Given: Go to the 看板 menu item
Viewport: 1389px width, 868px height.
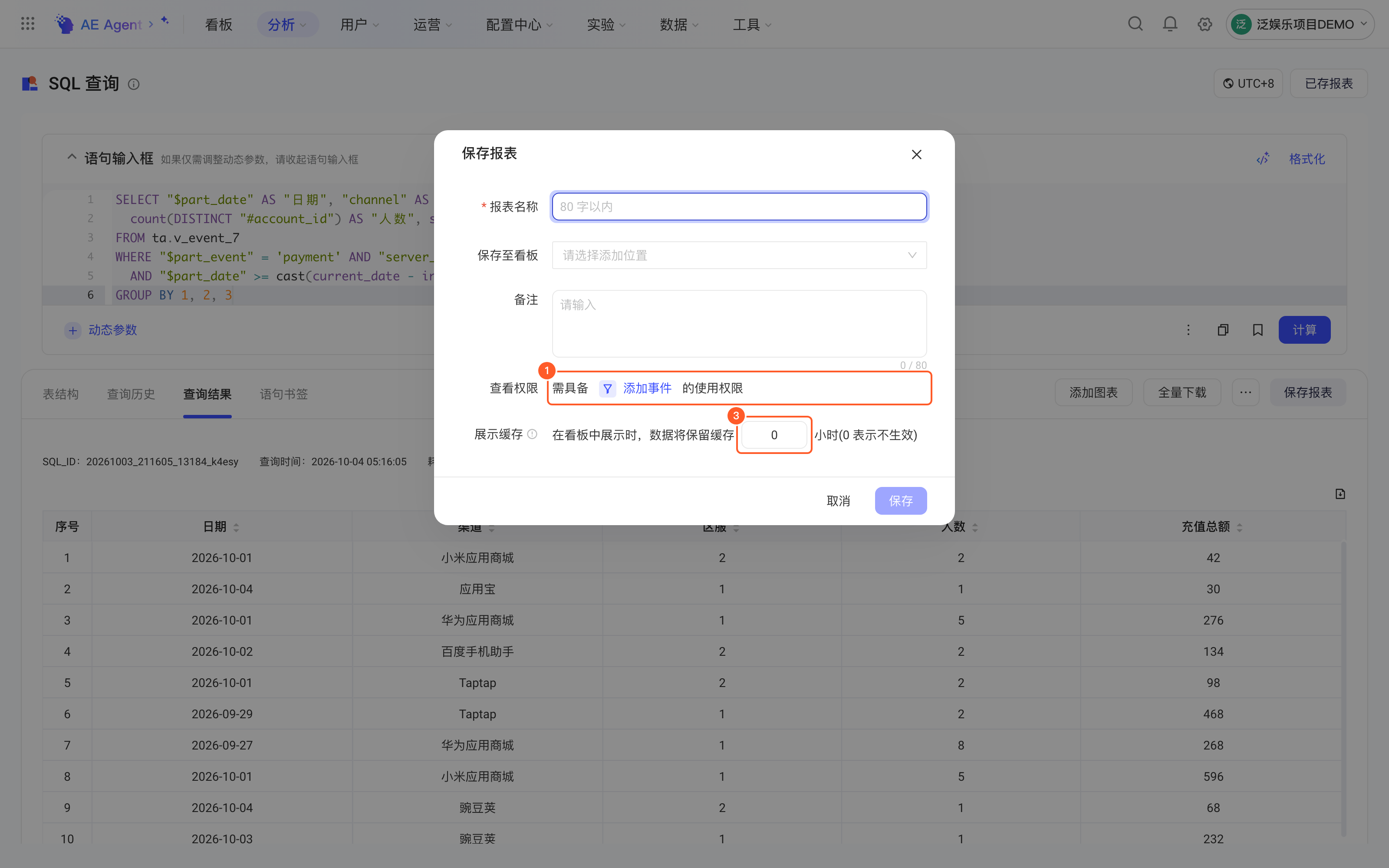Looking at the screenshot, I should click(x=219, y=24).
